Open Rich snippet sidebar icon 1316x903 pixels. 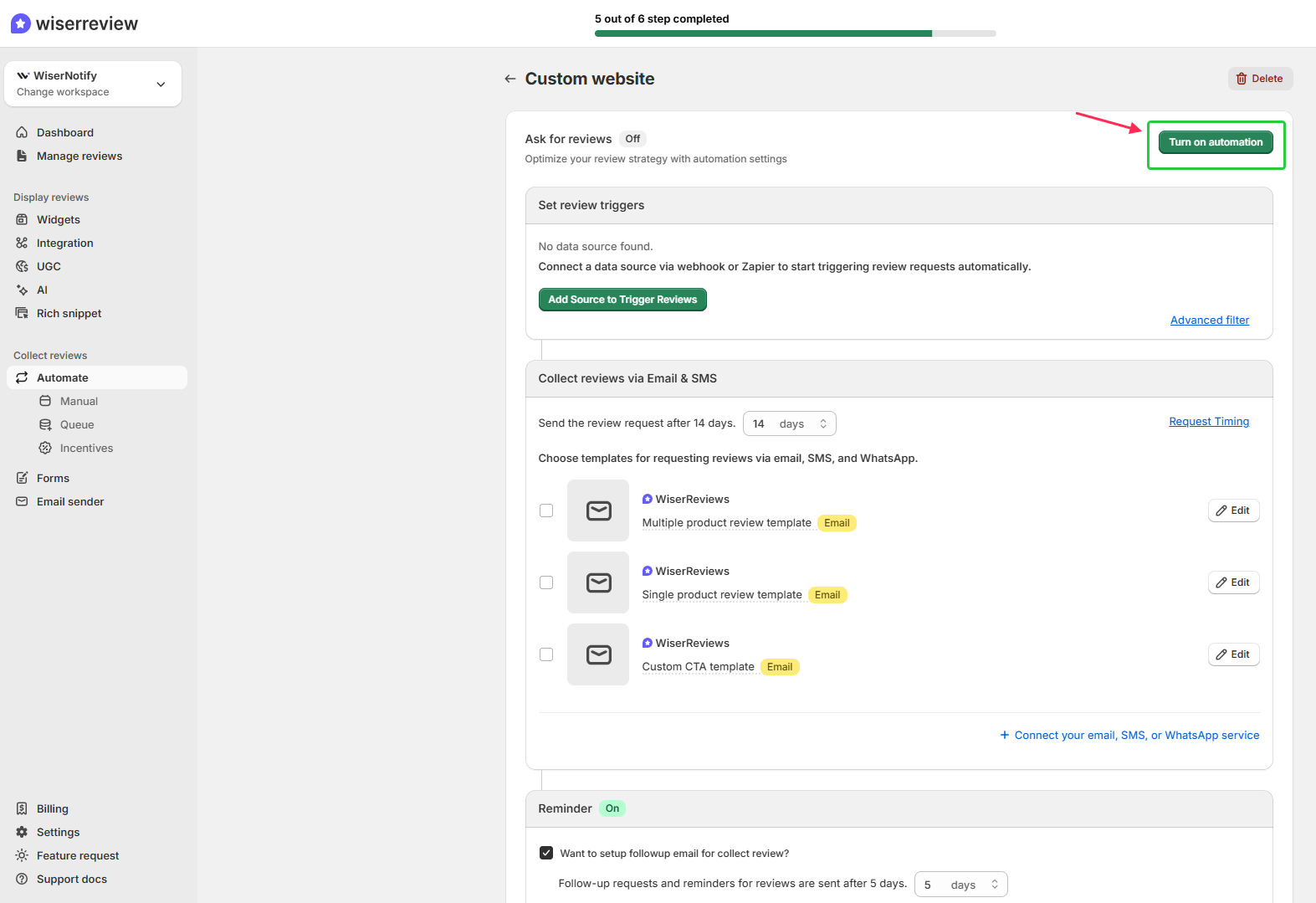[x=23, y=313]
